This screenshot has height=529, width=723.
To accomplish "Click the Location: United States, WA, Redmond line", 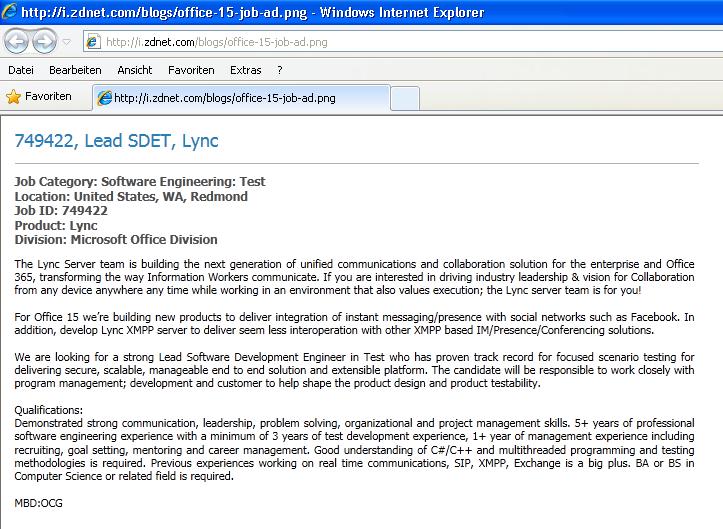I will [x=131, y=196].
